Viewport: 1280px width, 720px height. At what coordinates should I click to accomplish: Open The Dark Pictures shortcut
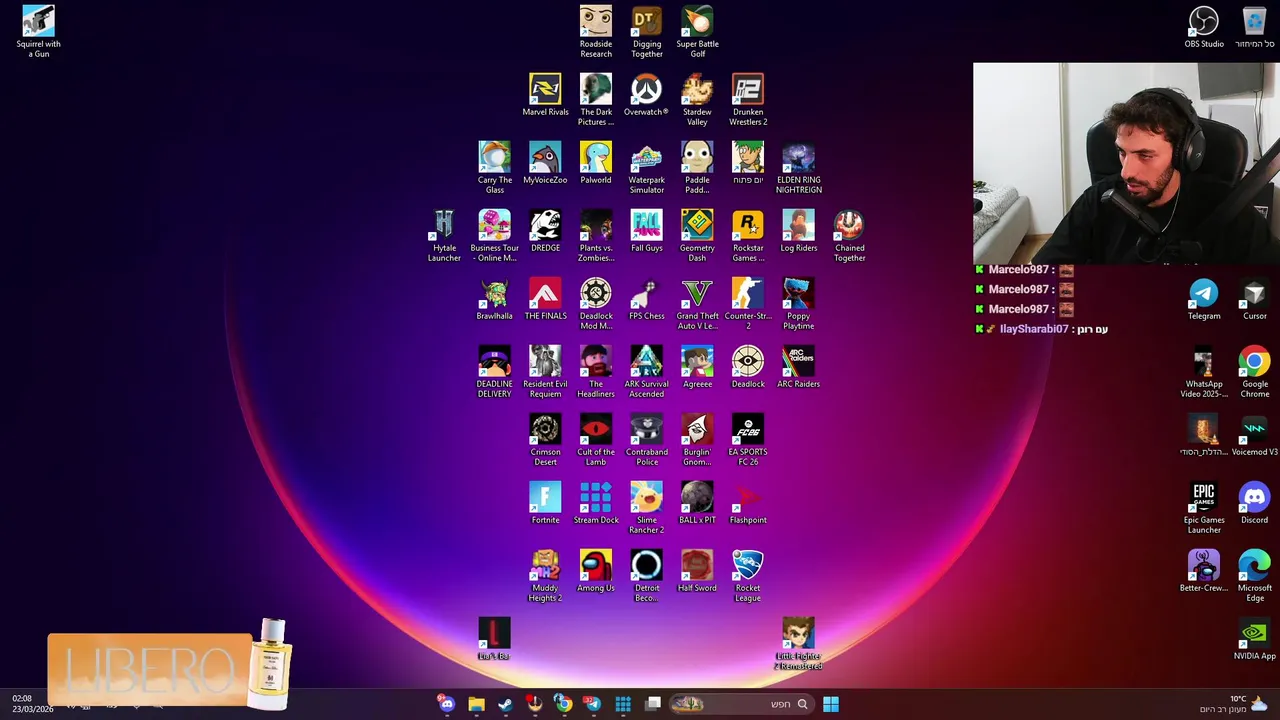(596, 99)
